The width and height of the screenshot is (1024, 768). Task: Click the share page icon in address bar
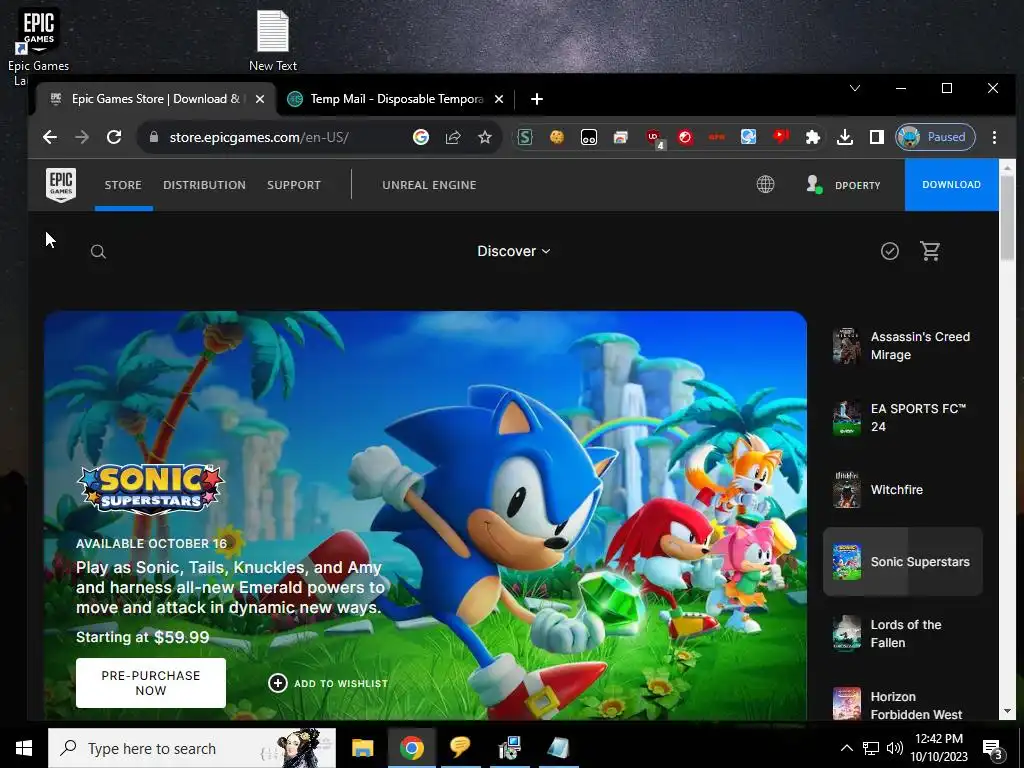[x=453, y=137]
